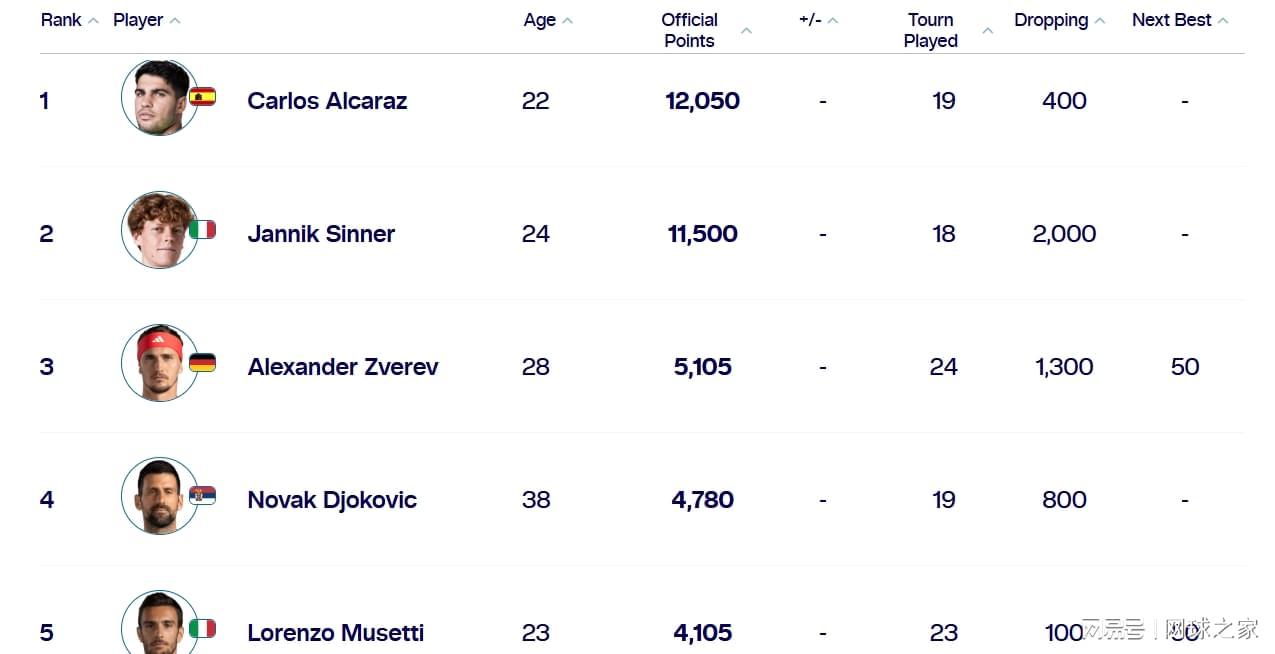Click Italy flag icon beside Lorenzo Musetti
1275x654 pixels.
pyautogui.click(x=203, y=629)
